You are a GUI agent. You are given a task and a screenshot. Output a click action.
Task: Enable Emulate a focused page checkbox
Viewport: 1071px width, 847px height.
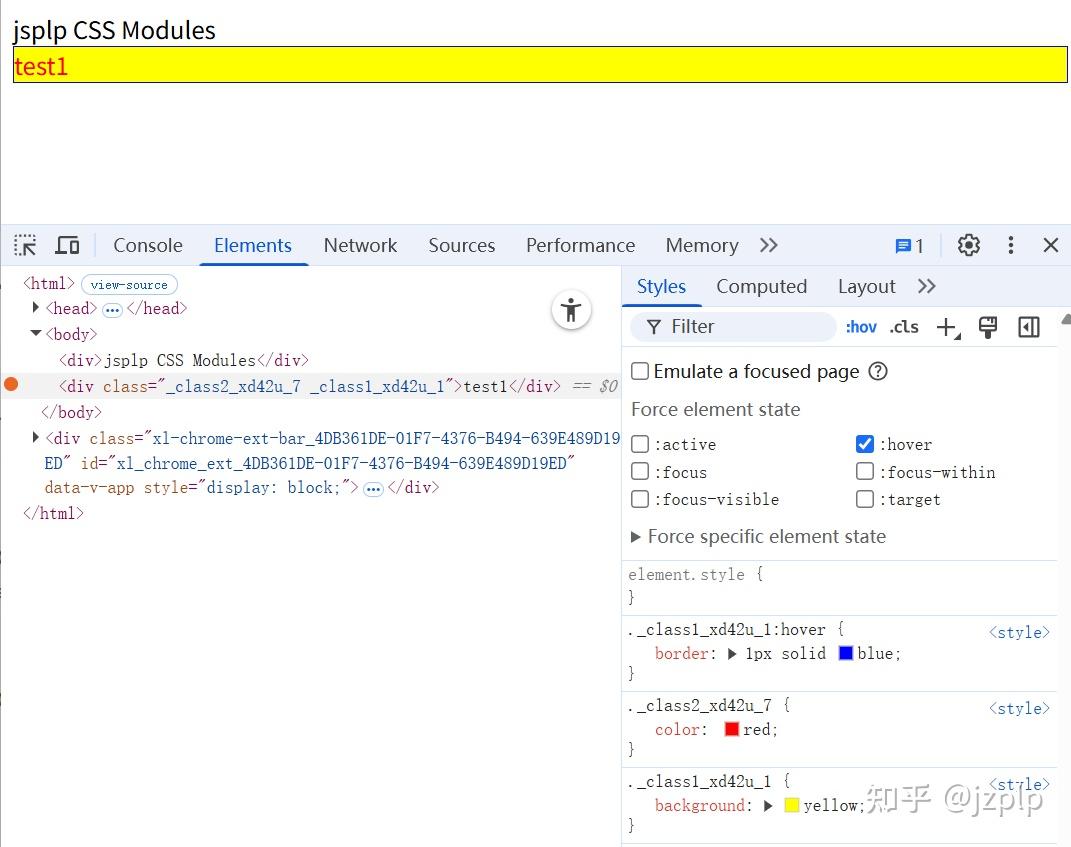(x=640, y=371)
